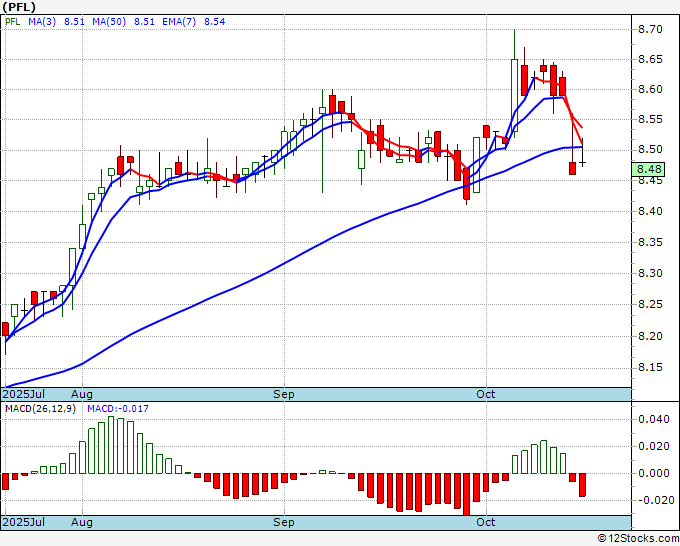680x546 pixels.
Task: Click Sep on price chart time axis
Action: click(284, 394)
